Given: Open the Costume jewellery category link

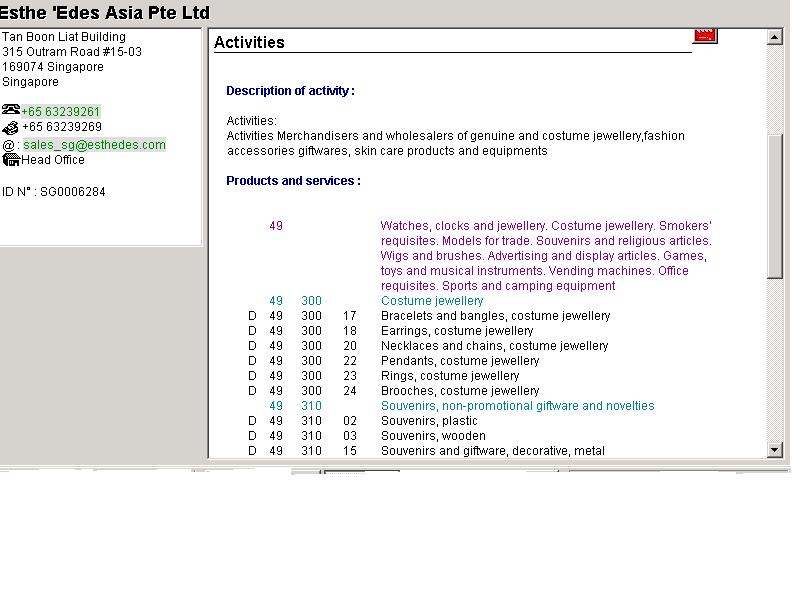Looking at the screenshot, I should (431, 301).
